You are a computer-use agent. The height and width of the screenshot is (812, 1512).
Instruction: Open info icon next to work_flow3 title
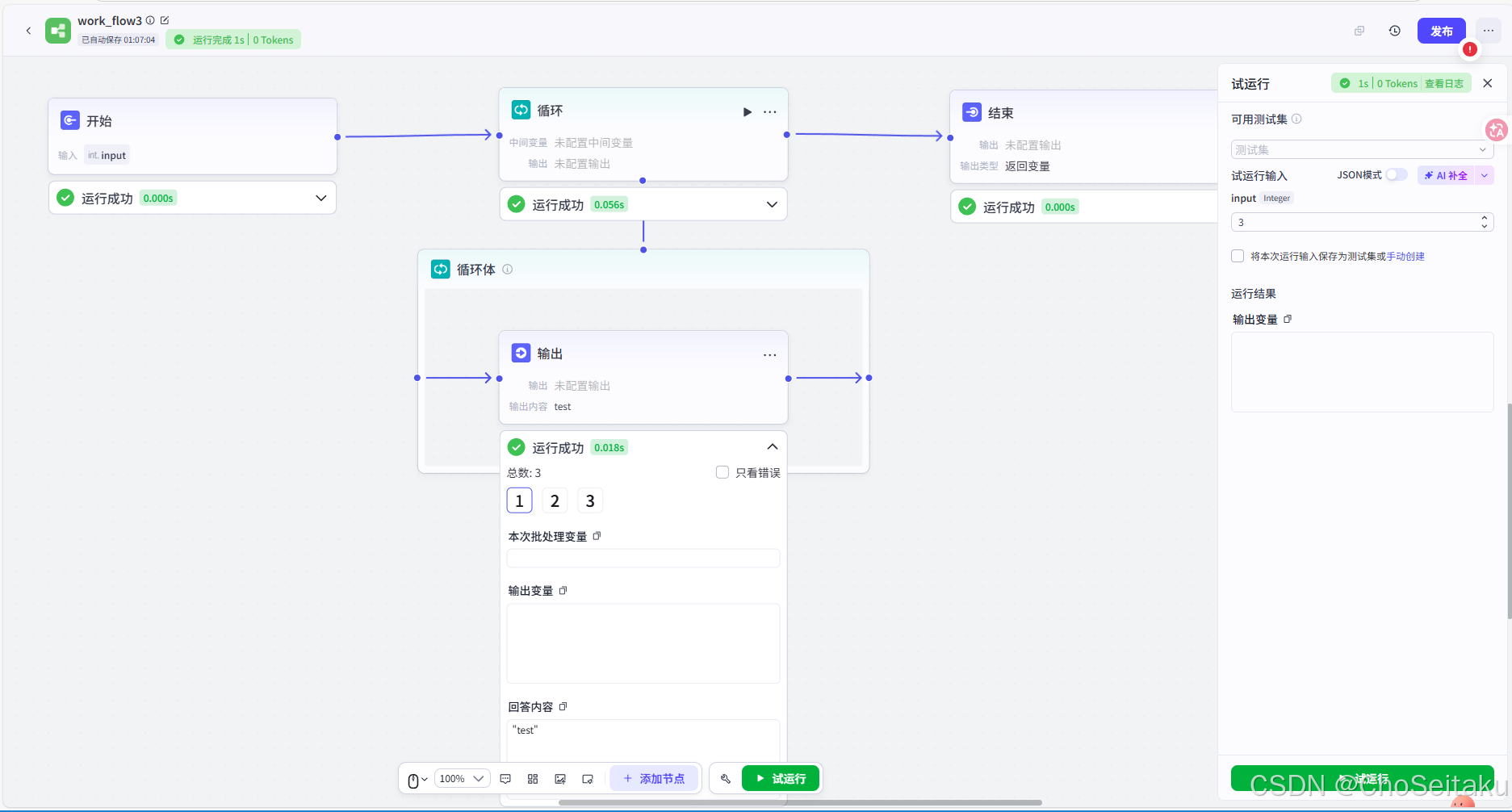(x=150, y=20)
